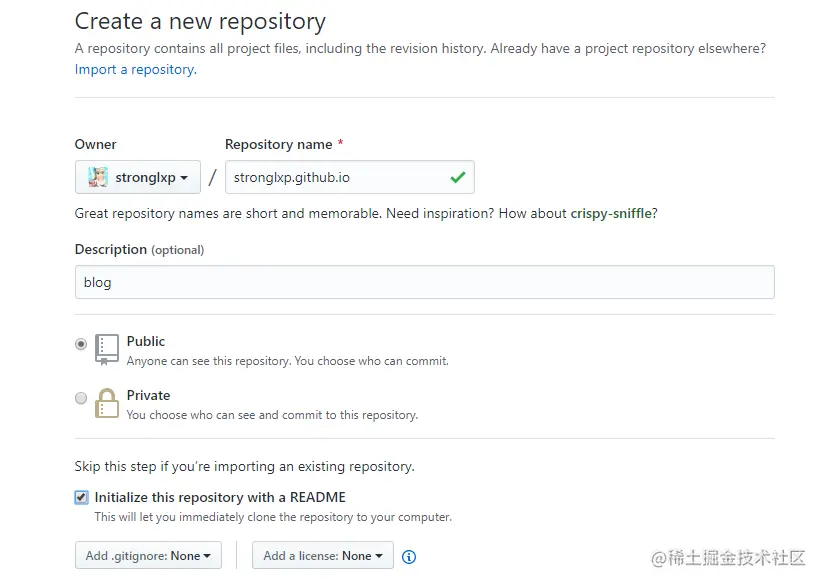Focus the Description input containing blog
The height and width of the screenshot is (586, 824).
pyautogui.click(x=425, y=282)
